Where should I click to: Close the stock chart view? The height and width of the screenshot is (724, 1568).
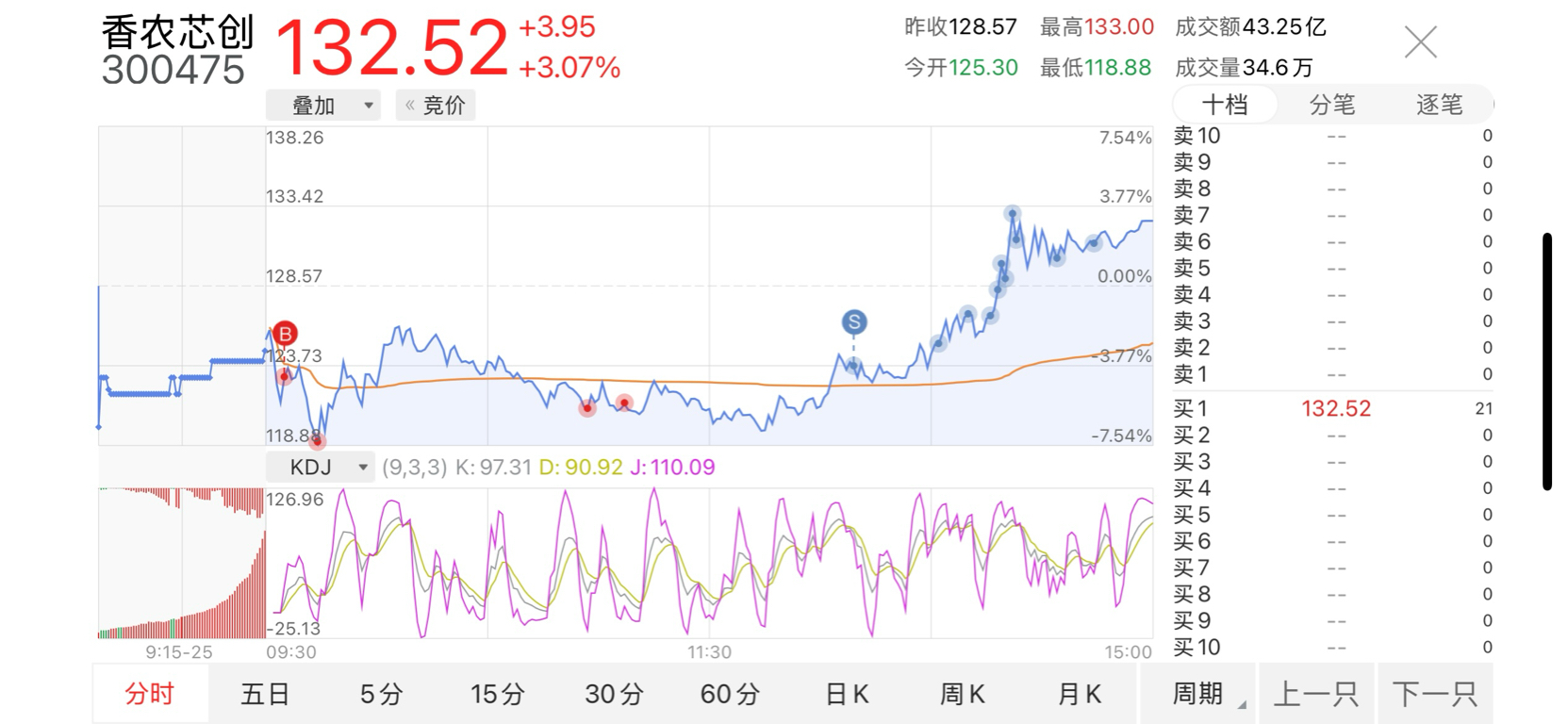1420,42
